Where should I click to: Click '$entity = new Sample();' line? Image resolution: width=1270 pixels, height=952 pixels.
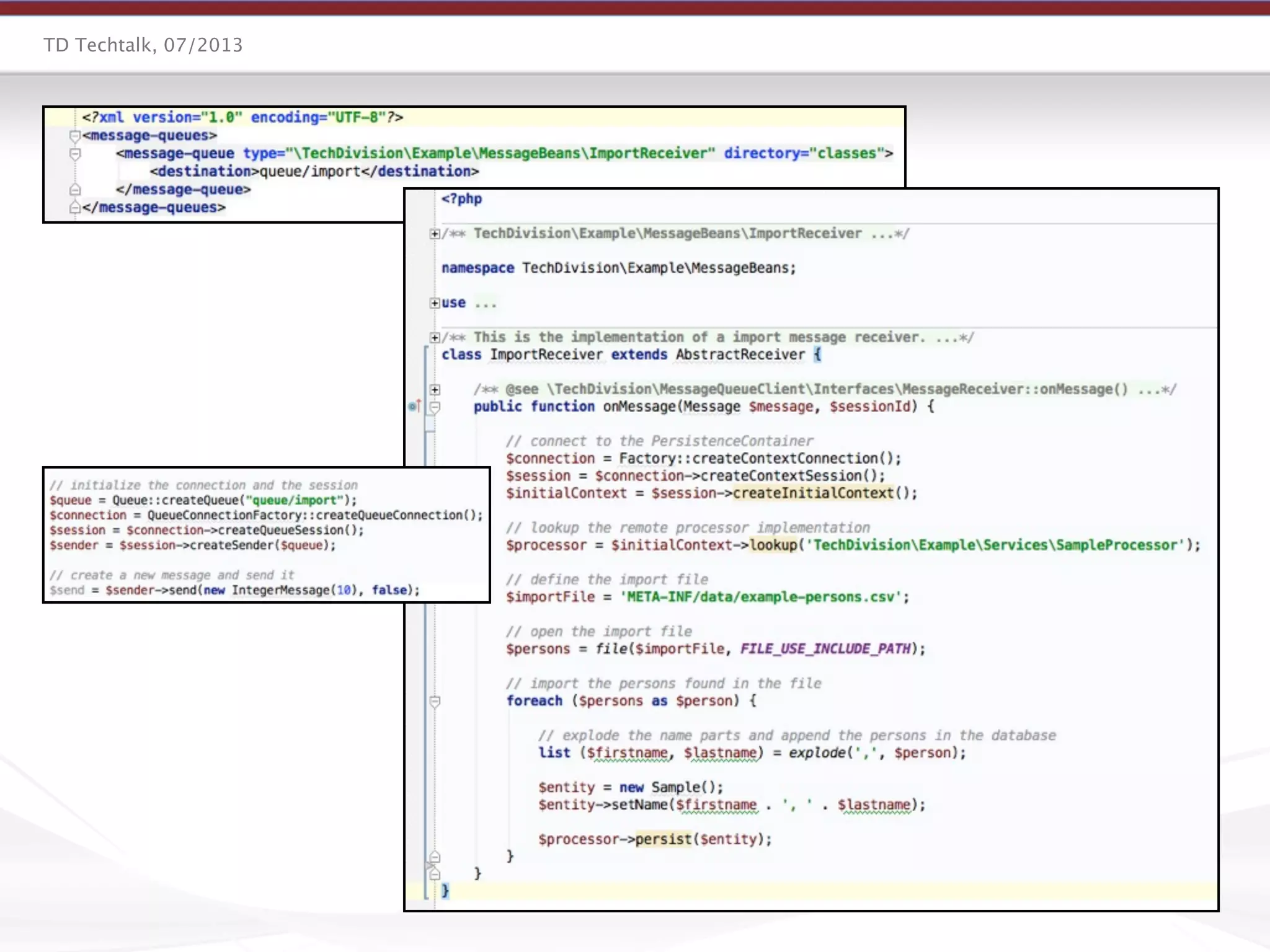631,787
